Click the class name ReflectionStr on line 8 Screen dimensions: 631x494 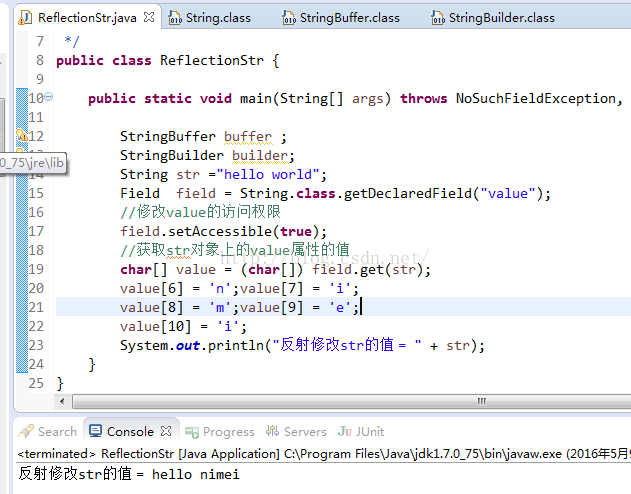212,60
